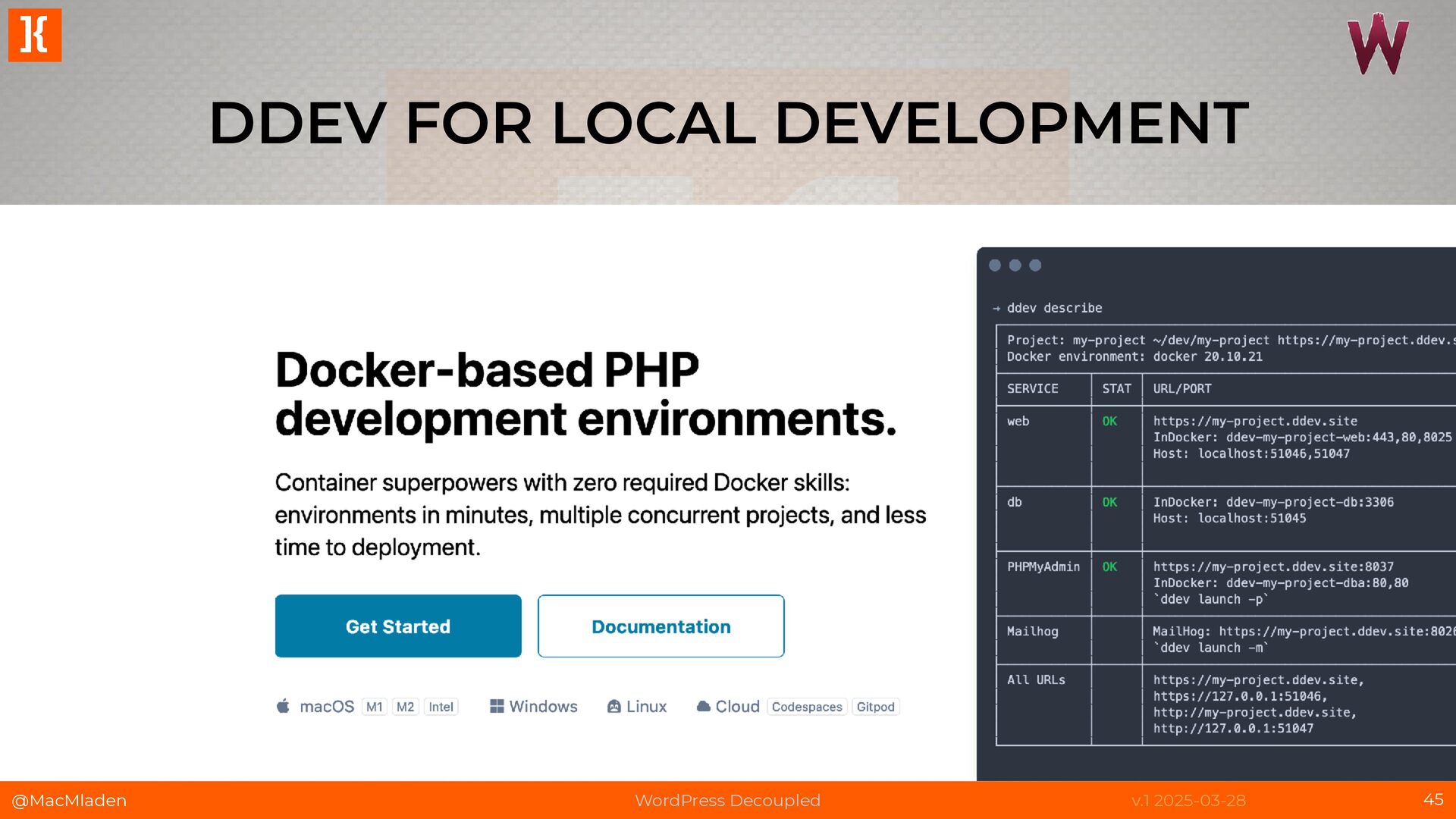1456x819 pixels.
Task: Click slide number 45
Action: 1433,799
